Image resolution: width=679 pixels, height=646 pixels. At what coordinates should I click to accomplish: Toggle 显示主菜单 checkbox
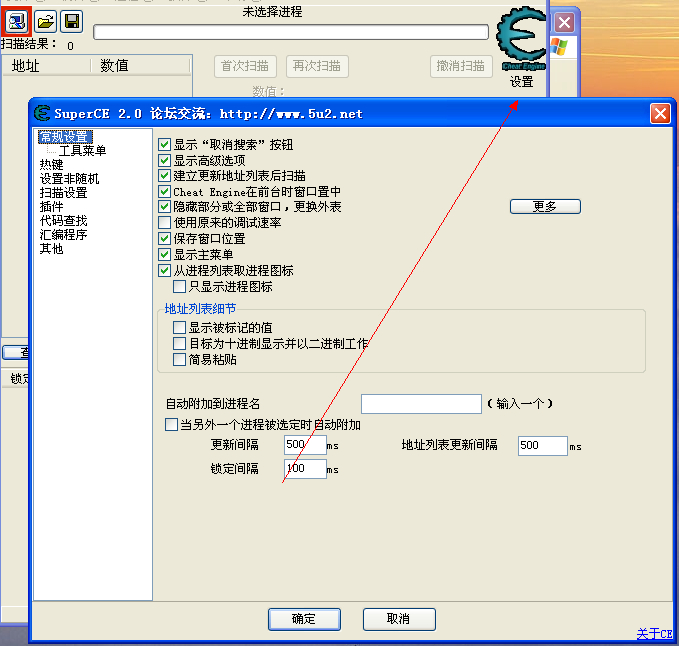coord(164,254)
